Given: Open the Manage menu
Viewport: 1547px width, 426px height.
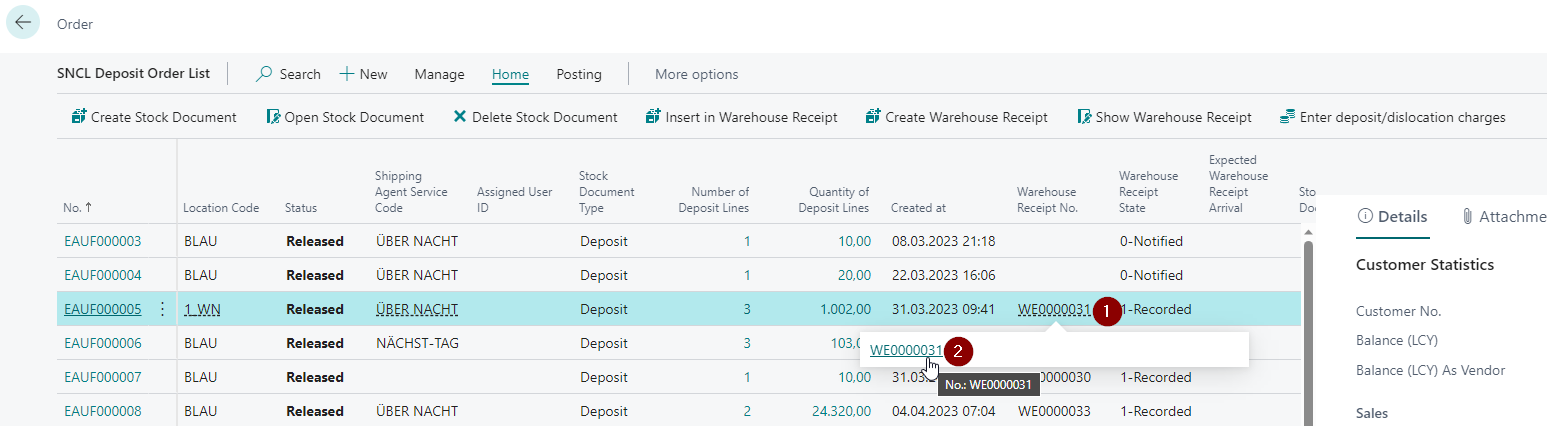Looking at the screenshot, I should pyautogui.click(x=439, y=74).
